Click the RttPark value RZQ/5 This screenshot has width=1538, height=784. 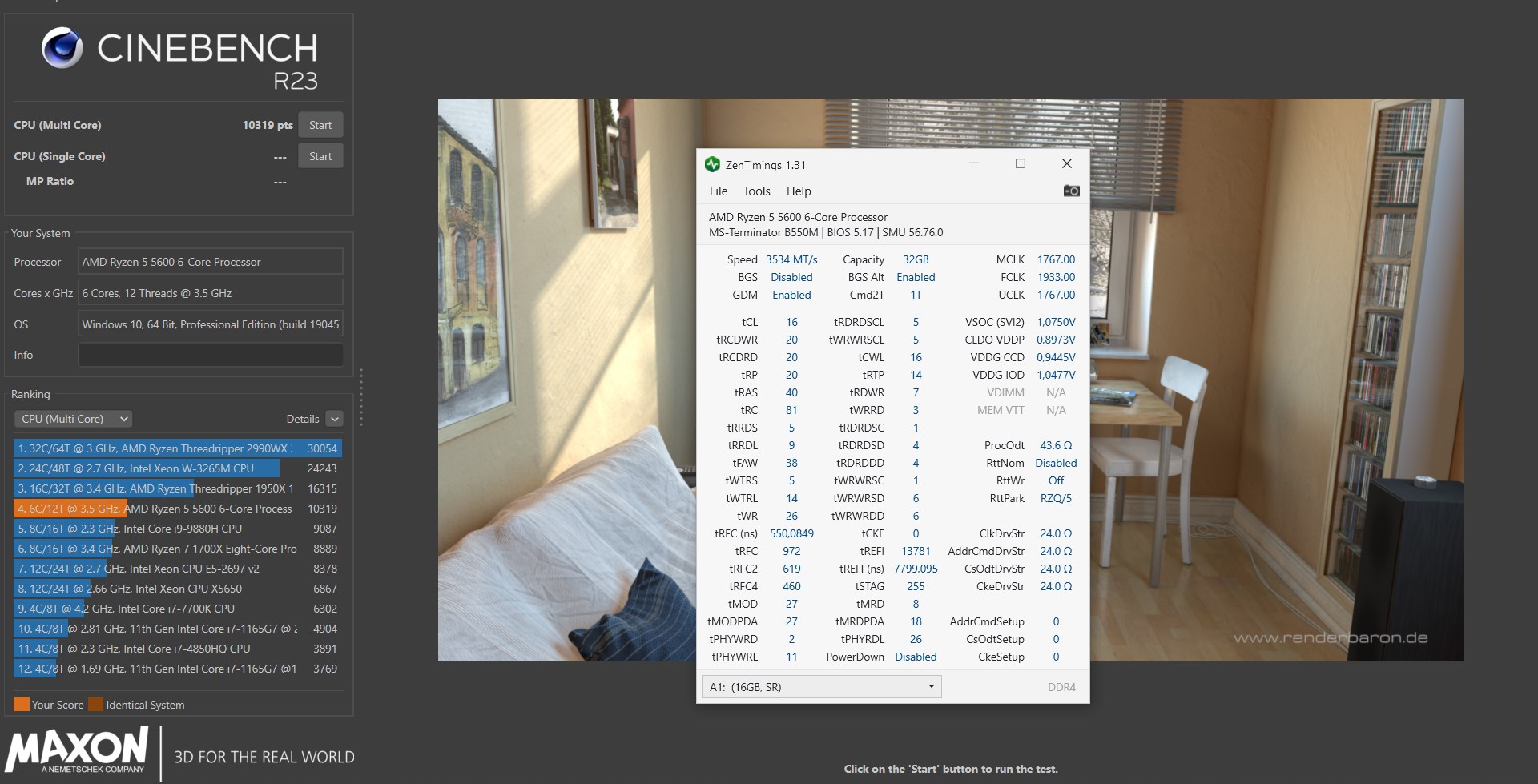tap(1056, 498)
